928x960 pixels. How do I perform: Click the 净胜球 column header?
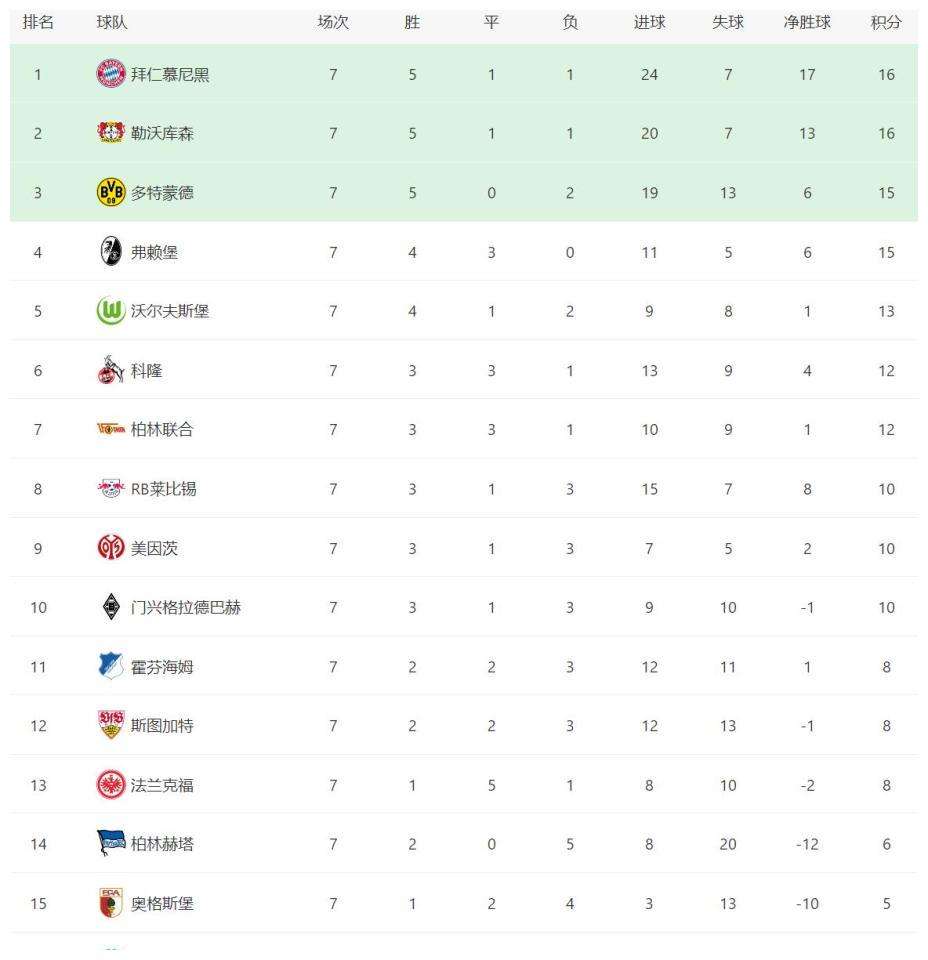coord(807,23)
